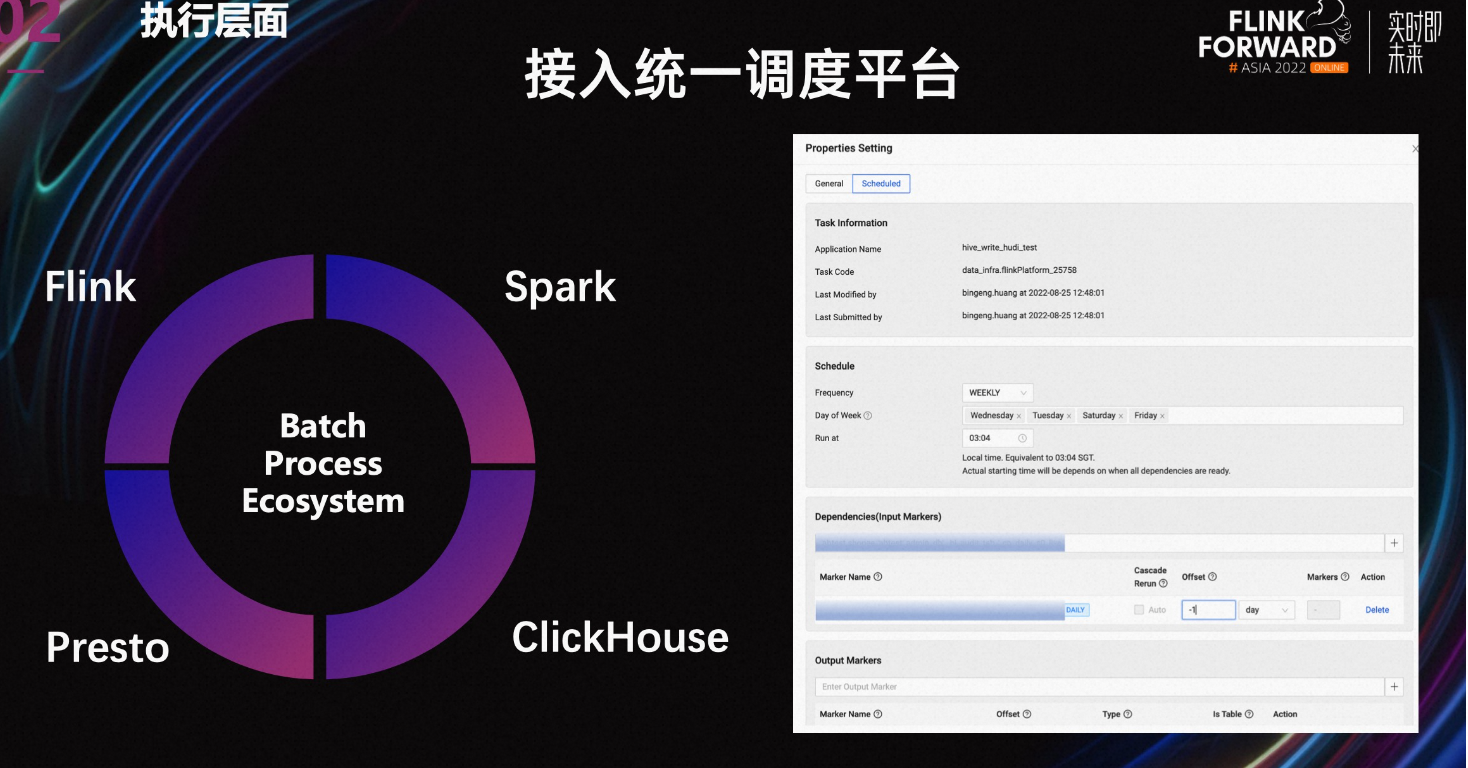Click the Output Markers heading

pos(848,661)
